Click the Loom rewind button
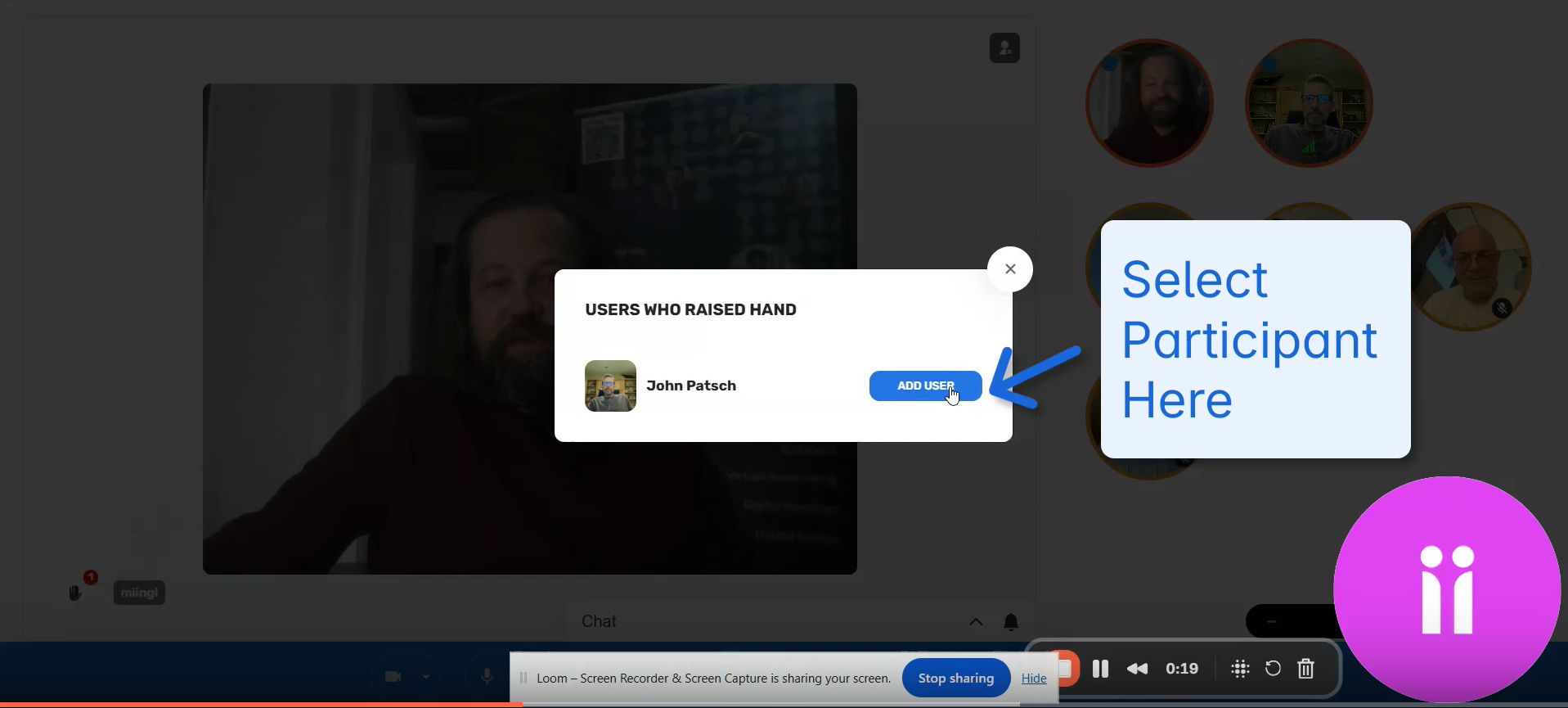The image size is (1568, 708). point(1137,669)
